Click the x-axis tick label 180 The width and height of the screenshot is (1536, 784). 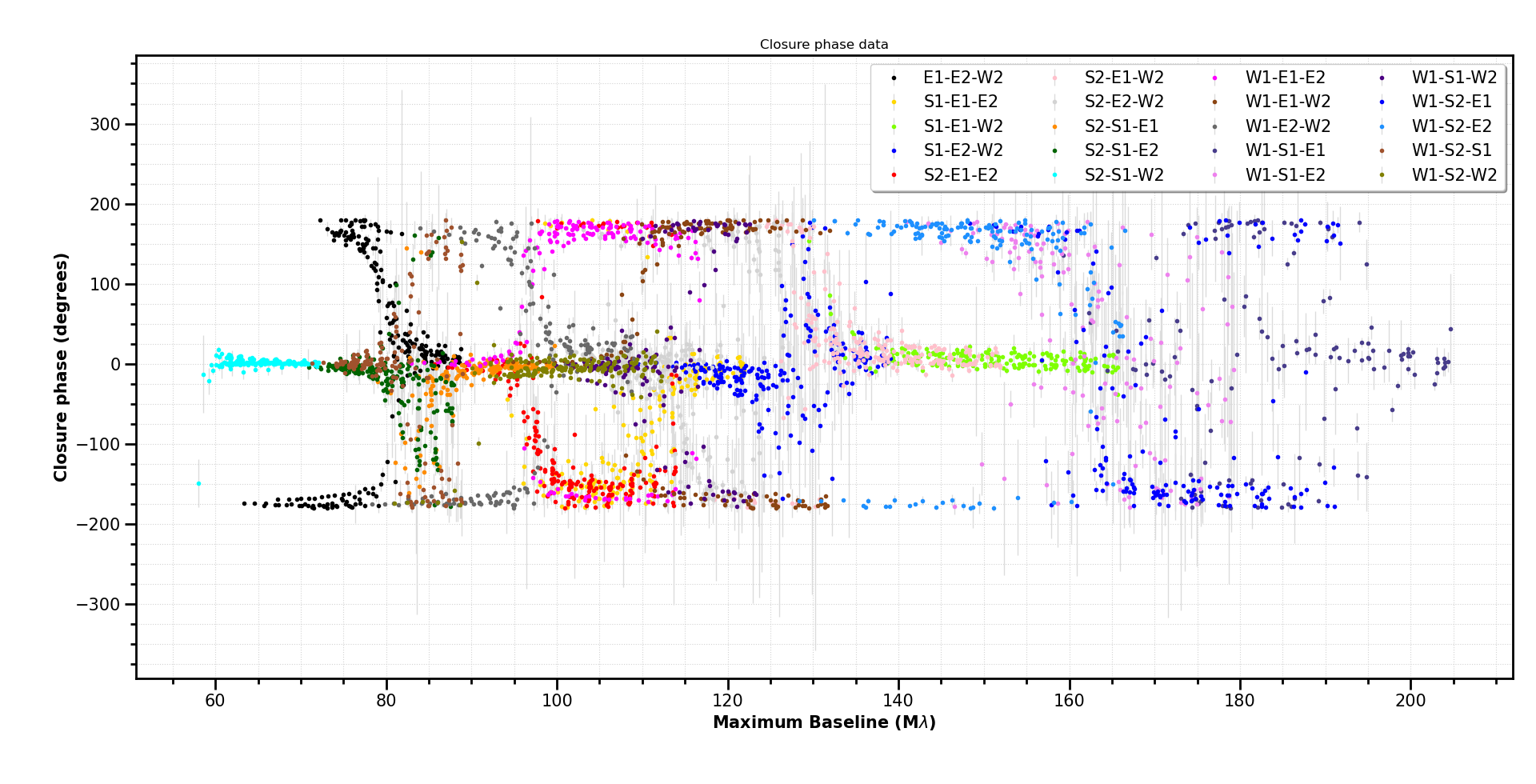point(1240,700)
